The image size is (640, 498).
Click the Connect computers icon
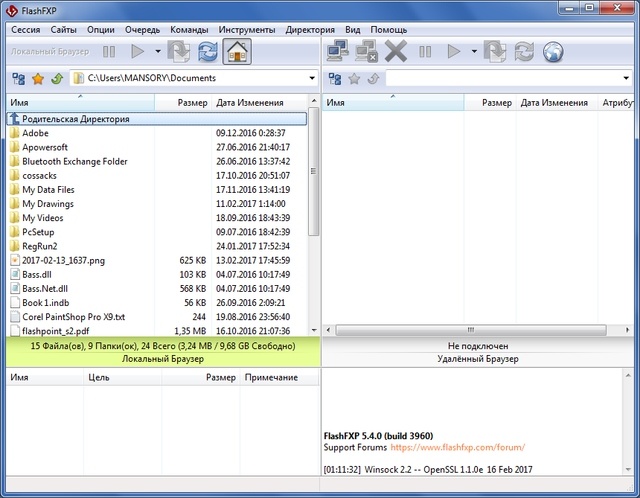[337, 51]
